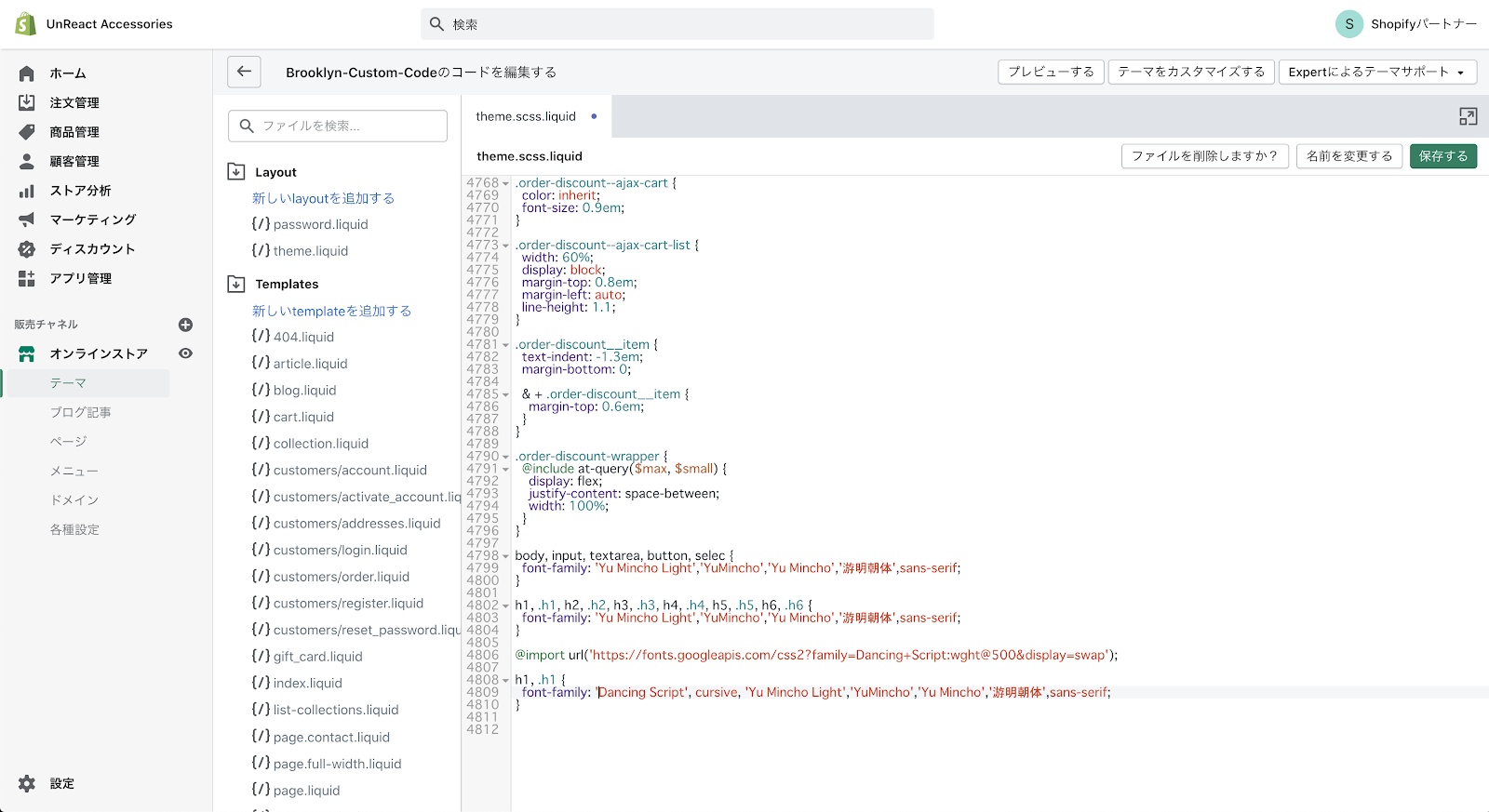Select the theme.scss.liquid editor tab
The image size is (1489, 812).
coord(526,116)
